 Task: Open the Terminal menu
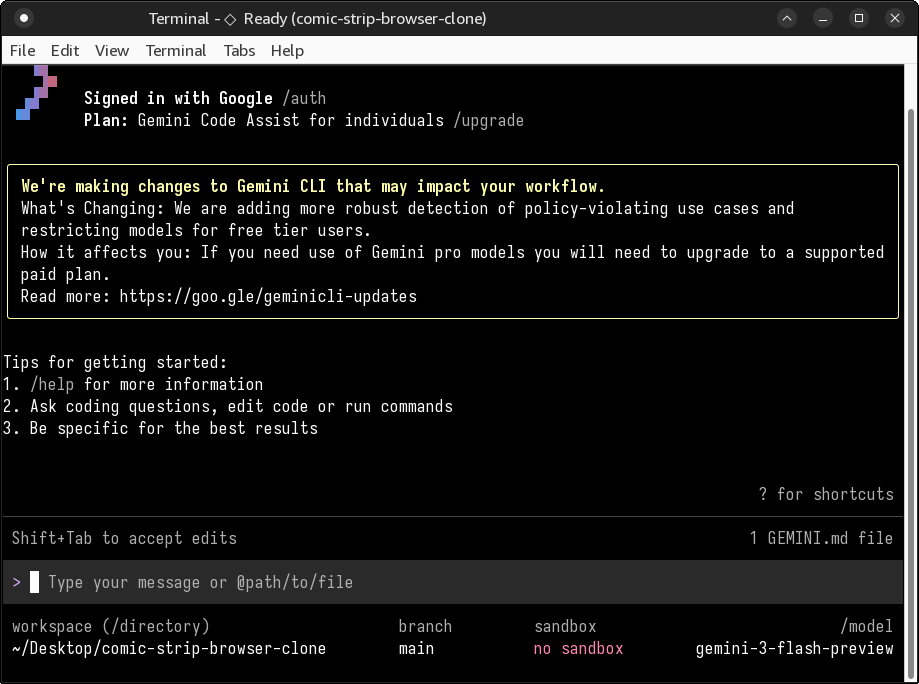[x=176, y=50]
